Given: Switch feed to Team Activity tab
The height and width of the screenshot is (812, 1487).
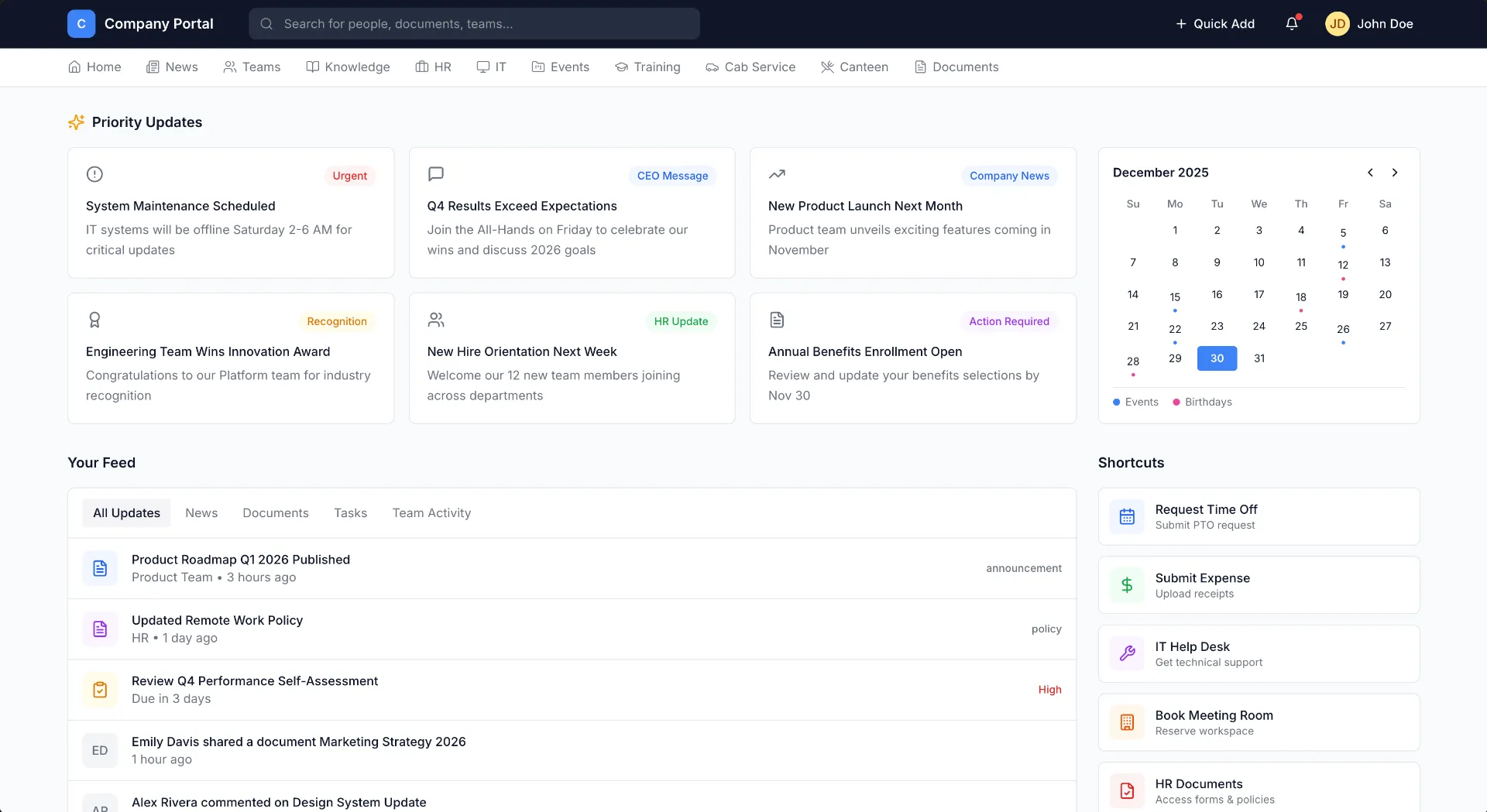Looking at the screenshot, I should 431,512.
